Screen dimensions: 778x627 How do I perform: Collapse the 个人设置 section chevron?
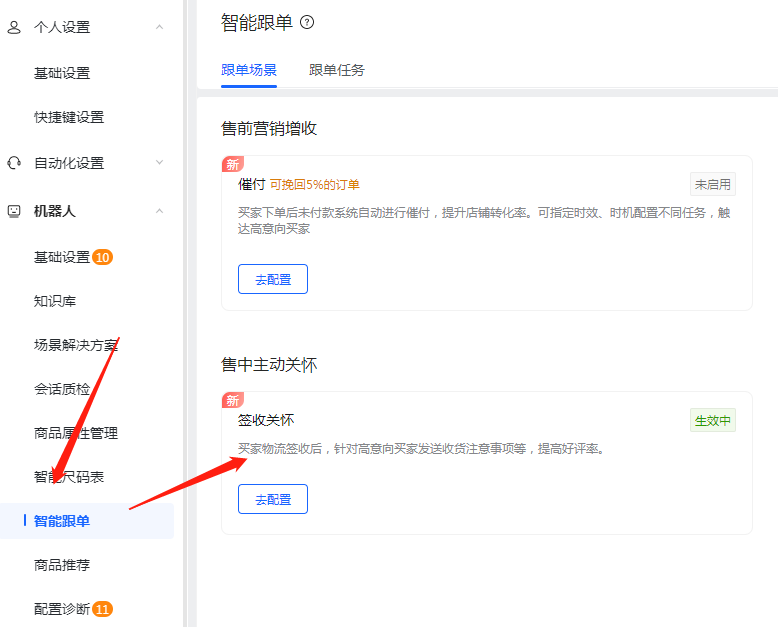159,27
